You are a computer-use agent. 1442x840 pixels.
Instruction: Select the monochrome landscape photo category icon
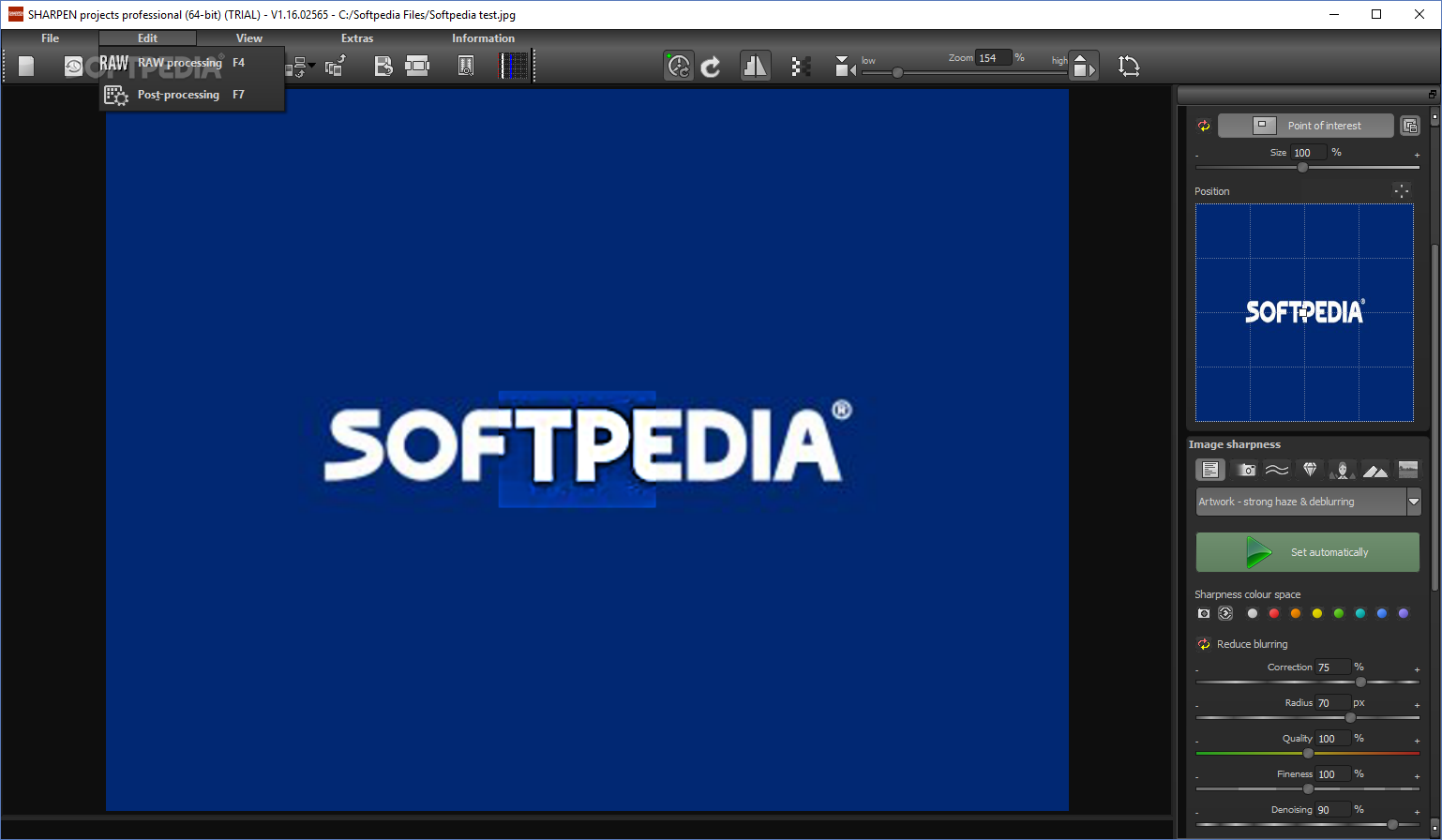(x=1408, y=470)
